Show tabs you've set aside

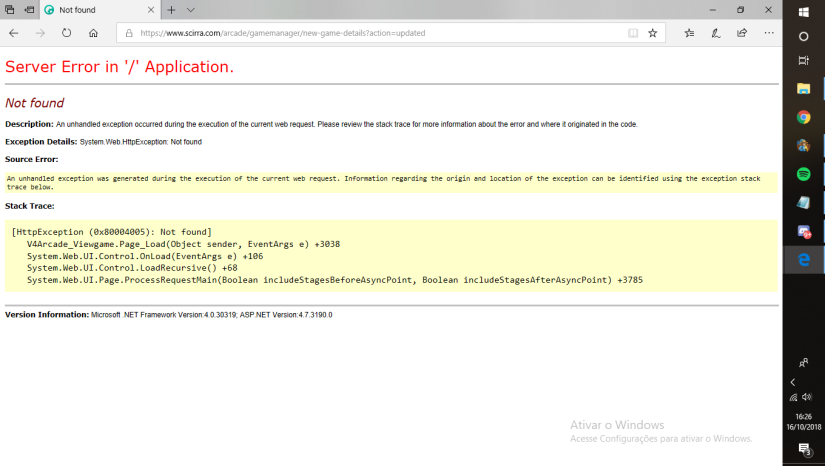(9, 10)
